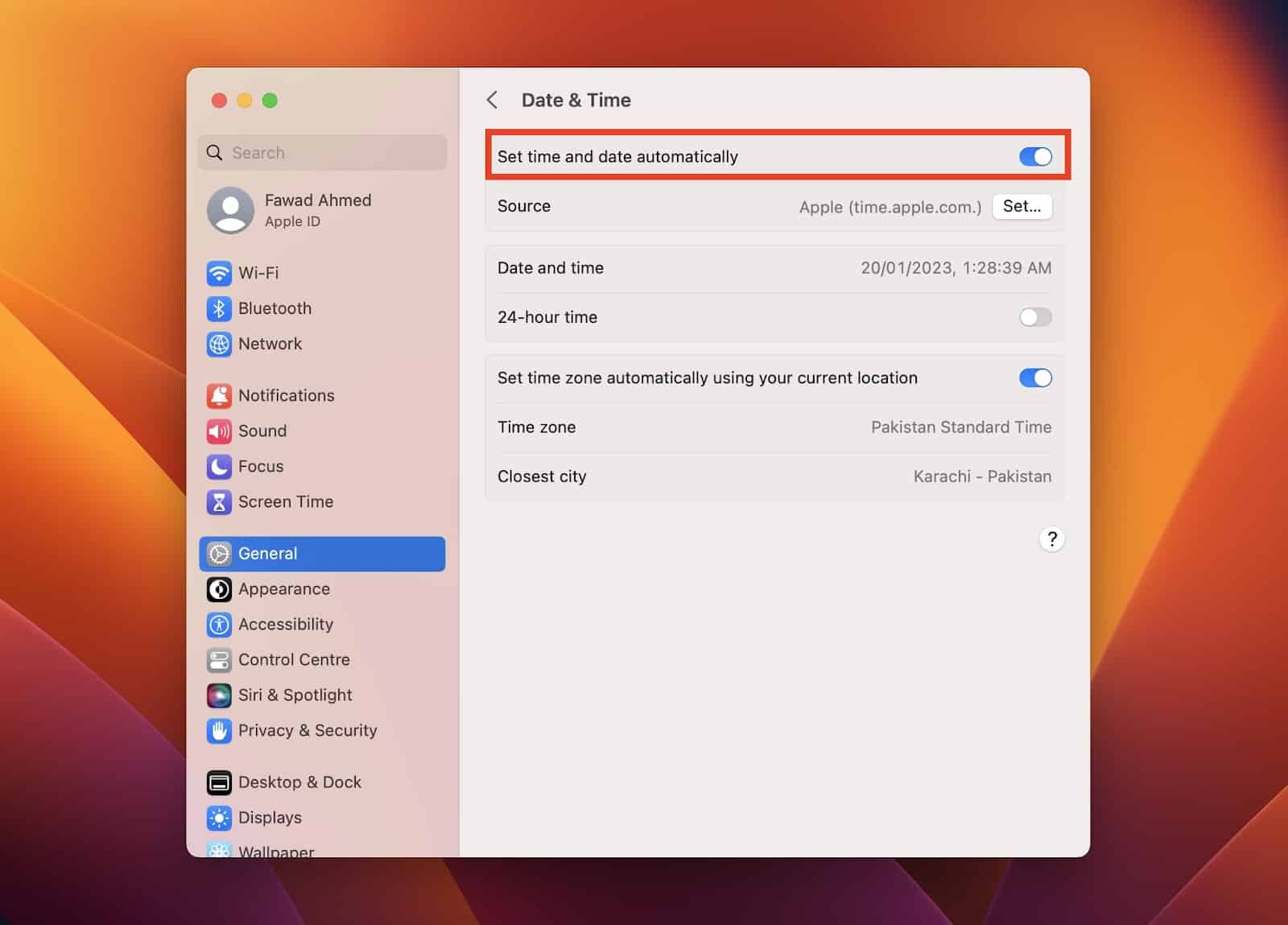This screenshot has height=925, width=1288.
Task: Click the Search field
Action: 322,152
